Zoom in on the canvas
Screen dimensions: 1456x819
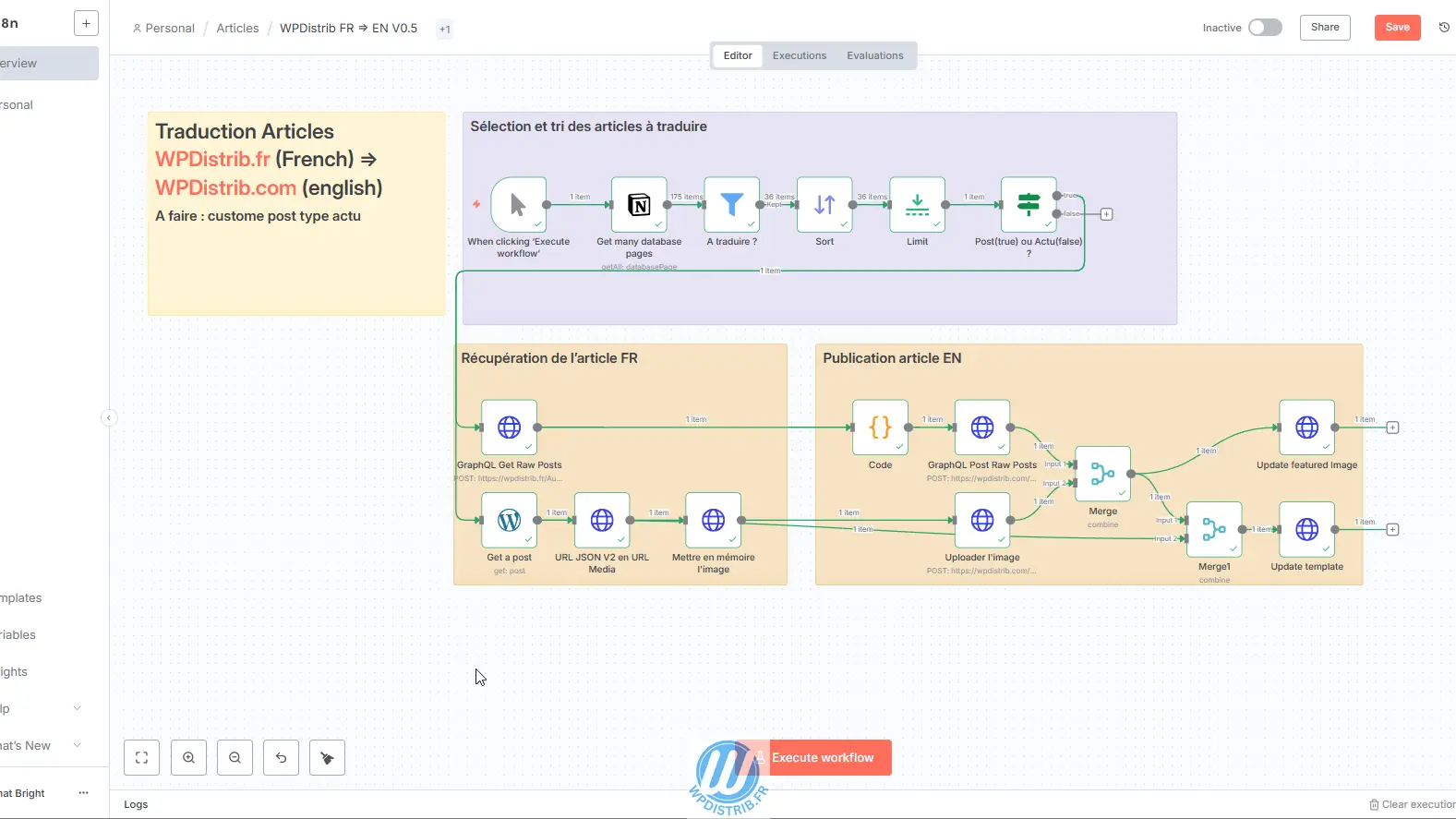point(188,757)
